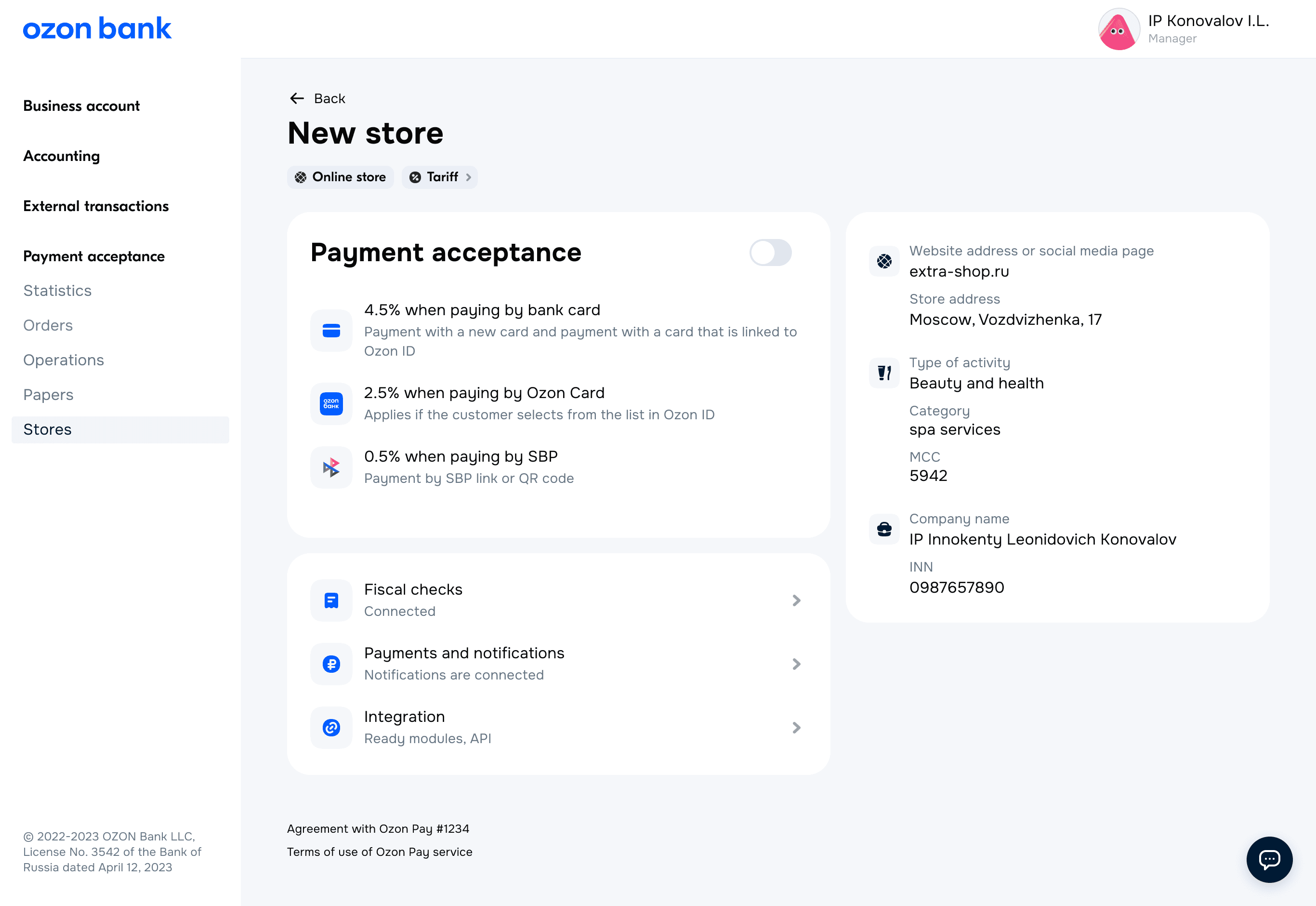Screen dimensions: 1316x906
Task: Select Operations in the sidebar
Action: click(x=64, y=360)
